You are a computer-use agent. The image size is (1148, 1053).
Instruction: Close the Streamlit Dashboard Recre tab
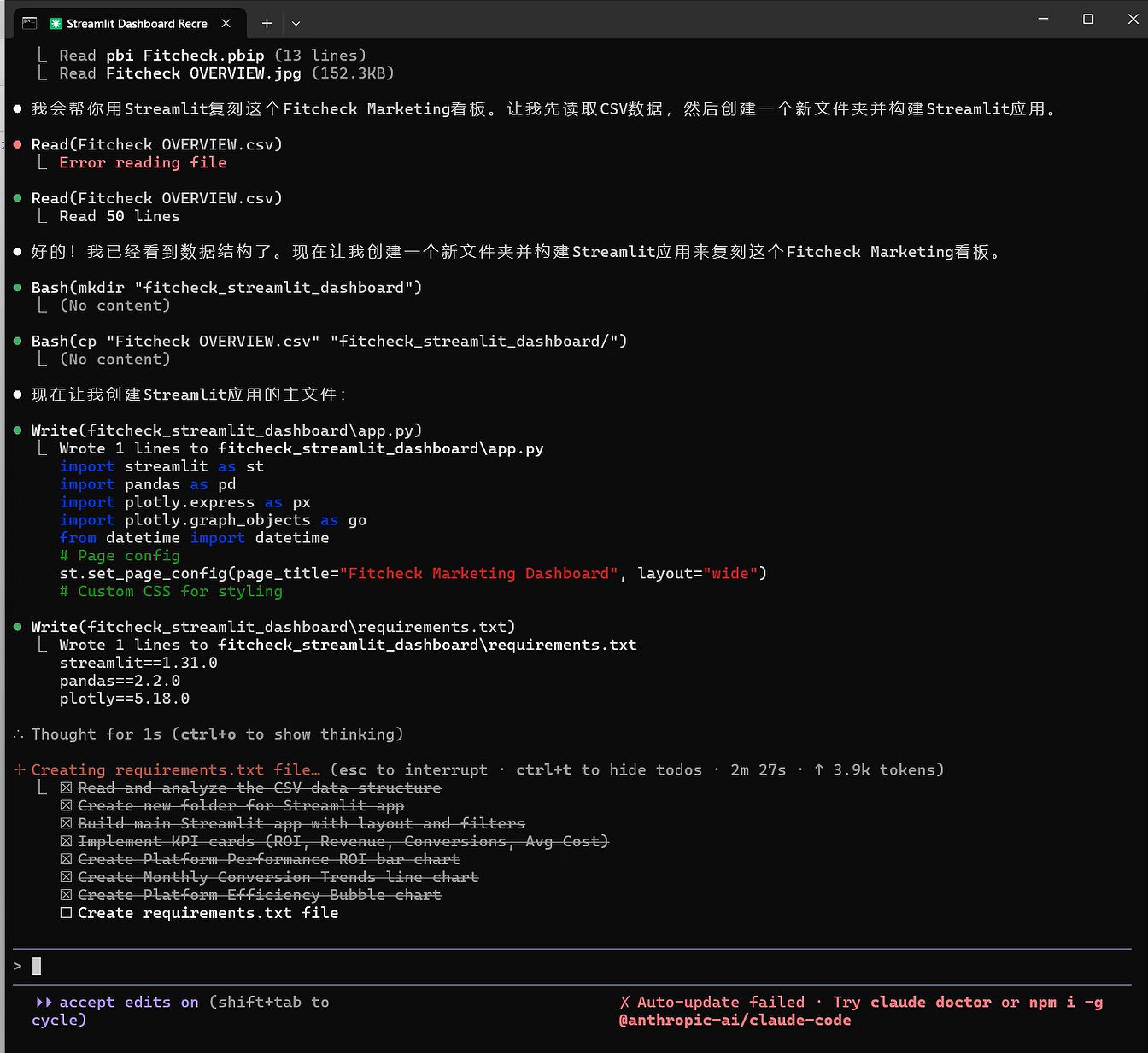coord(225,23)
